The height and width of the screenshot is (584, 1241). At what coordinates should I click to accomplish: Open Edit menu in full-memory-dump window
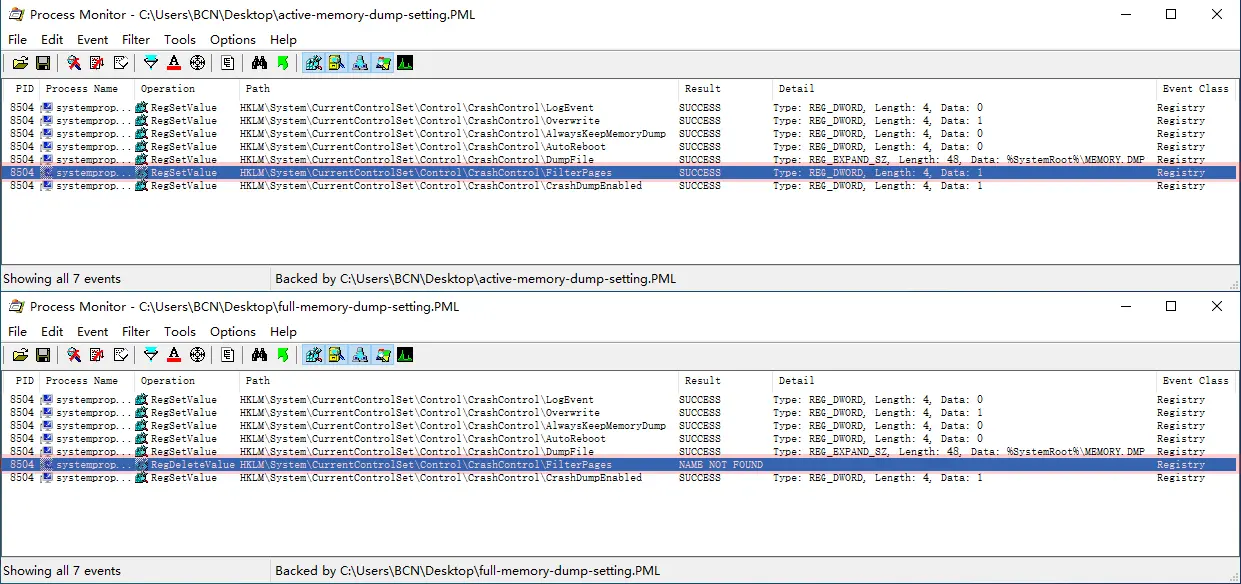[52, 332]
